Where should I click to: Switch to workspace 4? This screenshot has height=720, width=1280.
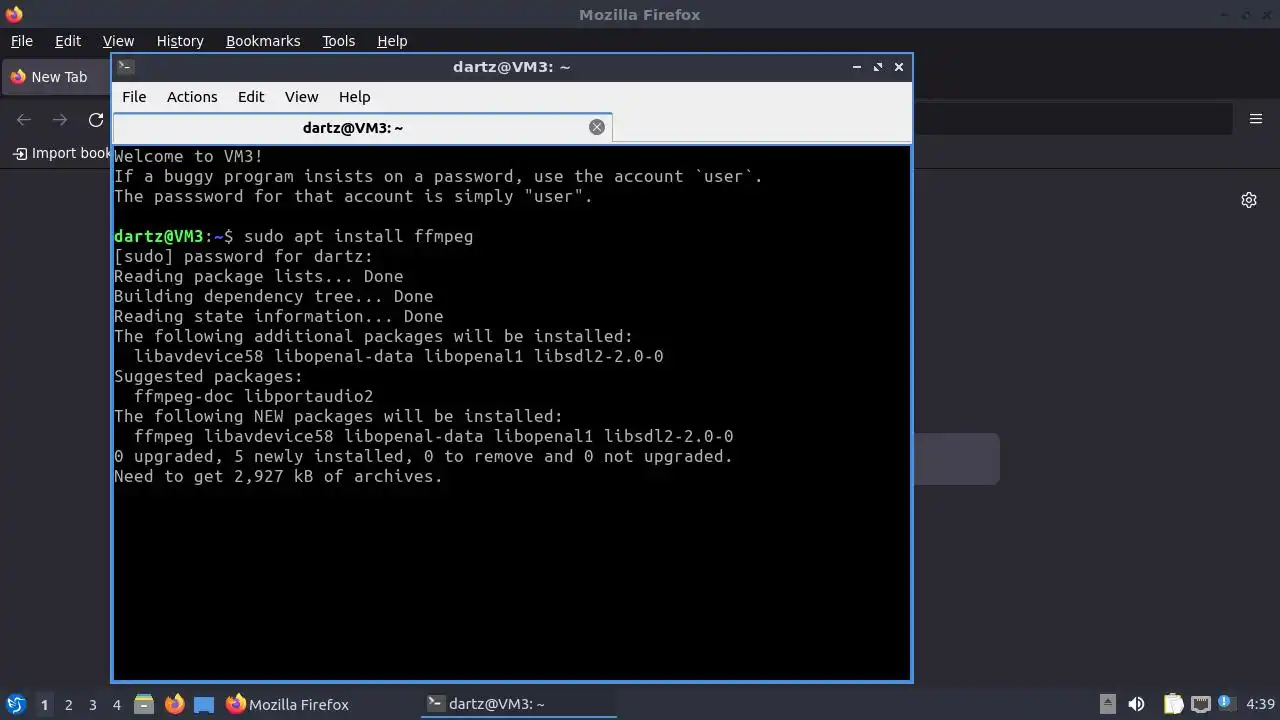pos(116,705)
